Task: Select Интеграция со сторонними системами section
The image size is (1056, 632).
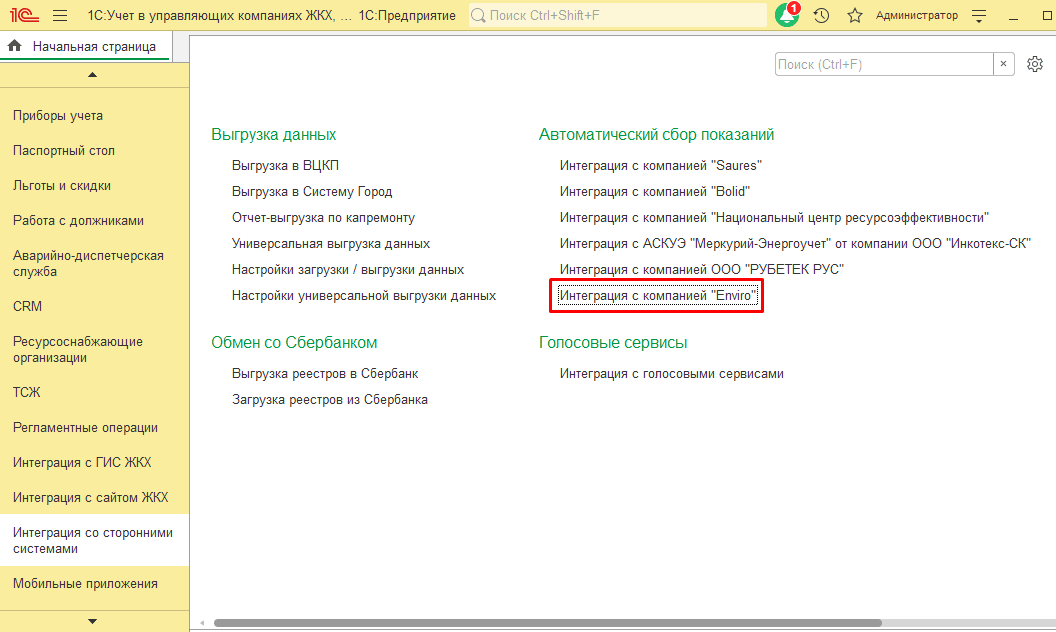Action: 93,540
